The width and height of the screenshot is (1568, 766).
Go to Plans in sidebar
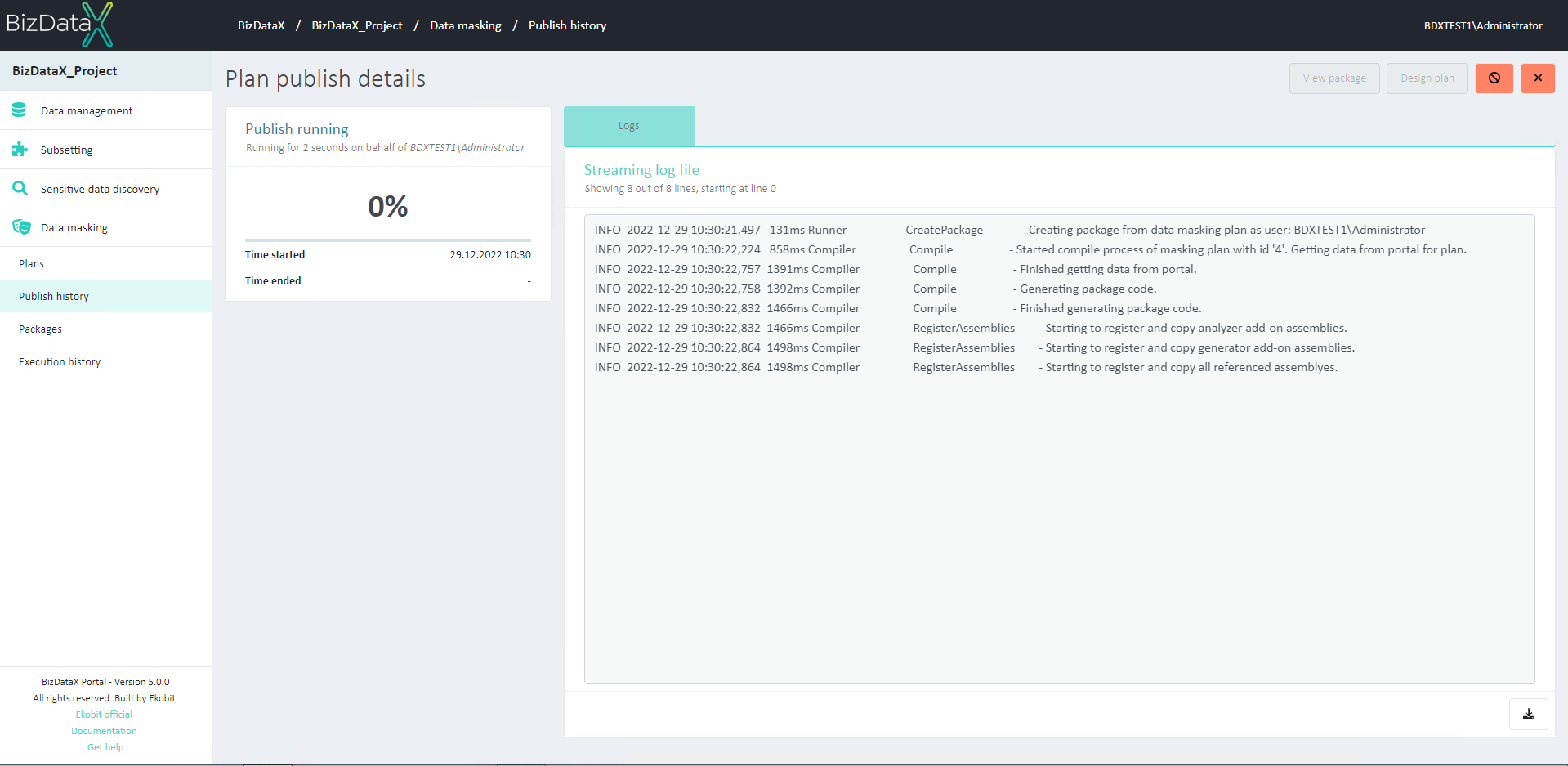pyautogui.click(x=106, y=263)
